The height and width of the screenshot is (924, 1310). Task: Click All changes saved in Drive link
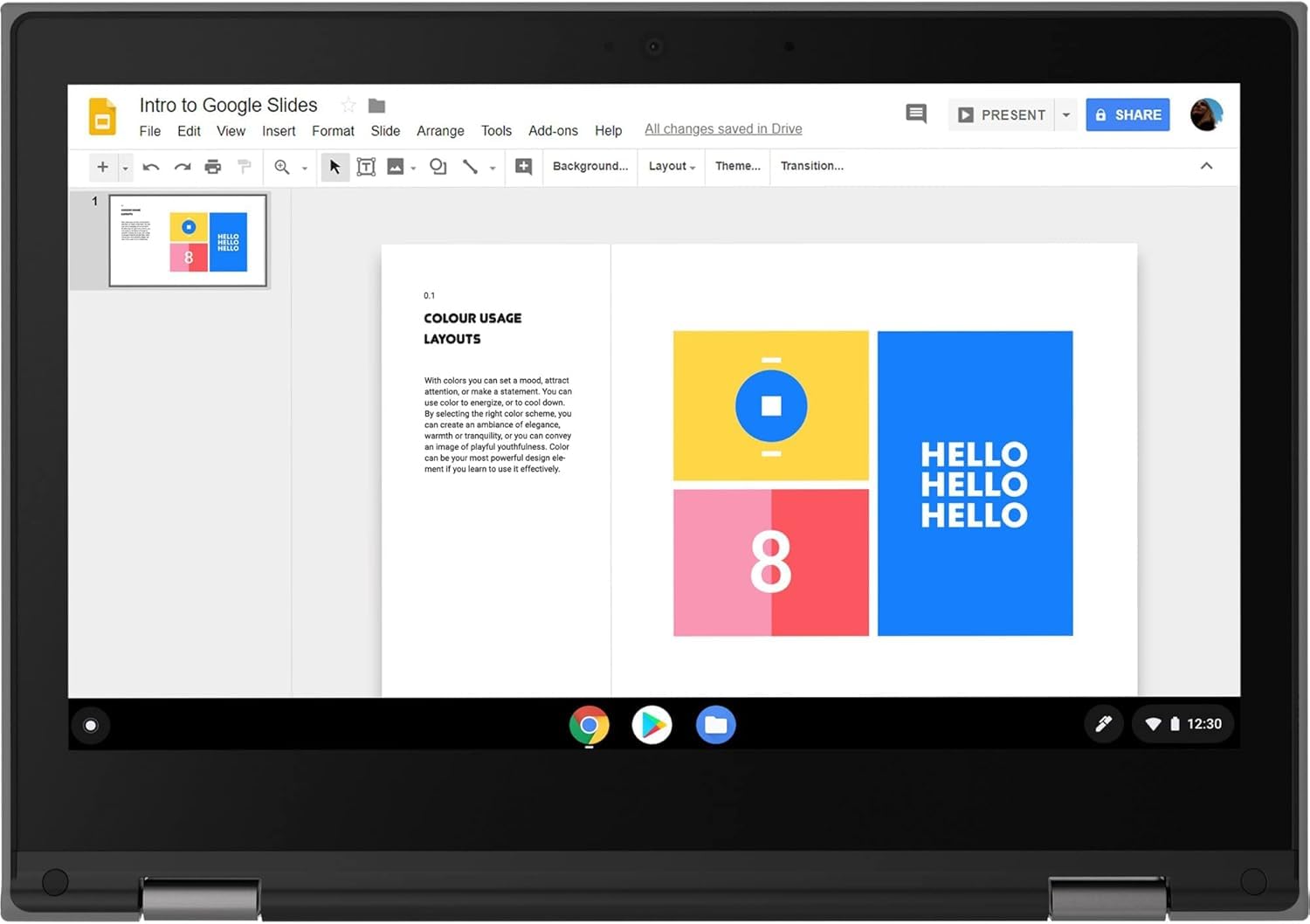[723, 129]
